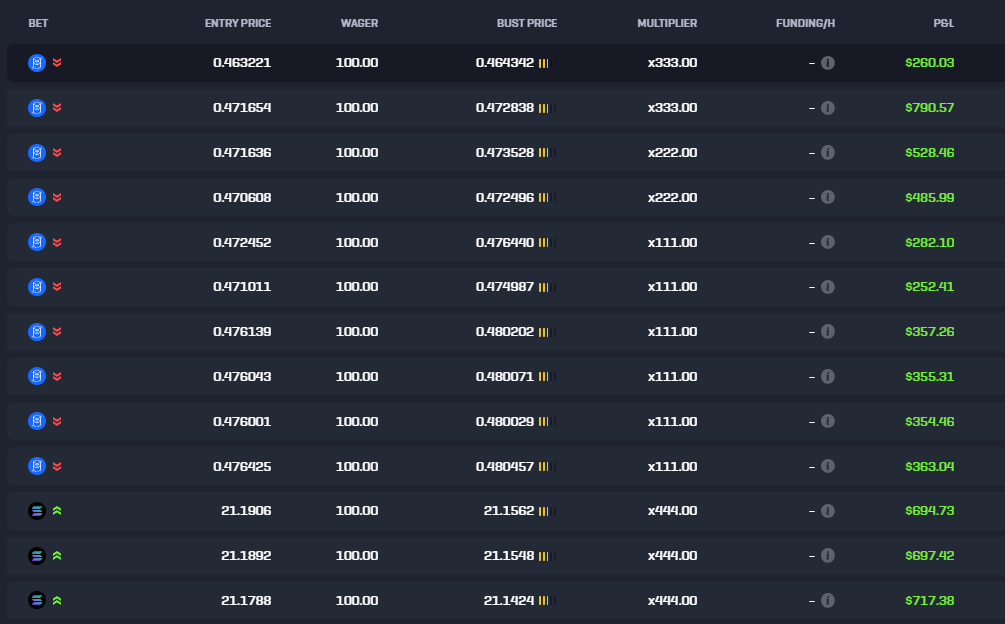The width and height of the screenshot is (1005, 624).
Task: Click P&L value $790.57
Action: click(x=929, y=108)
